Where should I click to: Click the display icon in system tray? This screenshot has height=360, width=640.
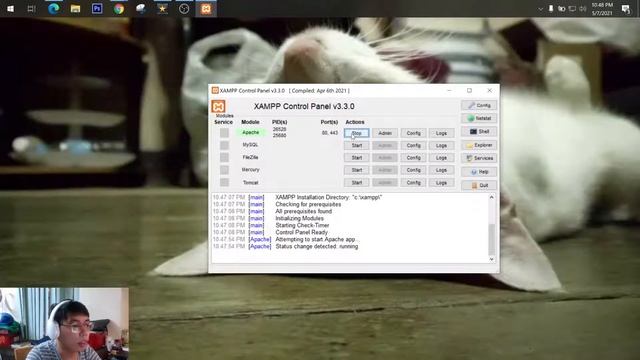click(x=572, y=9)
